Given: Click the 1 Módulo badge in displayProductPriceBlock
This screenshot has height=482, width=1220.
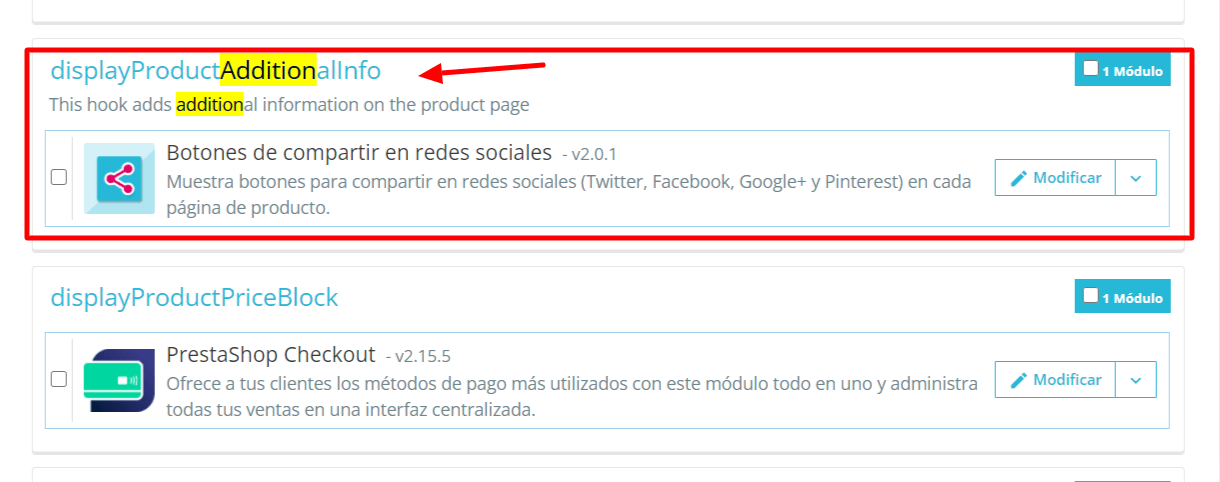Looking at the screenshot, I should 1122,297.
